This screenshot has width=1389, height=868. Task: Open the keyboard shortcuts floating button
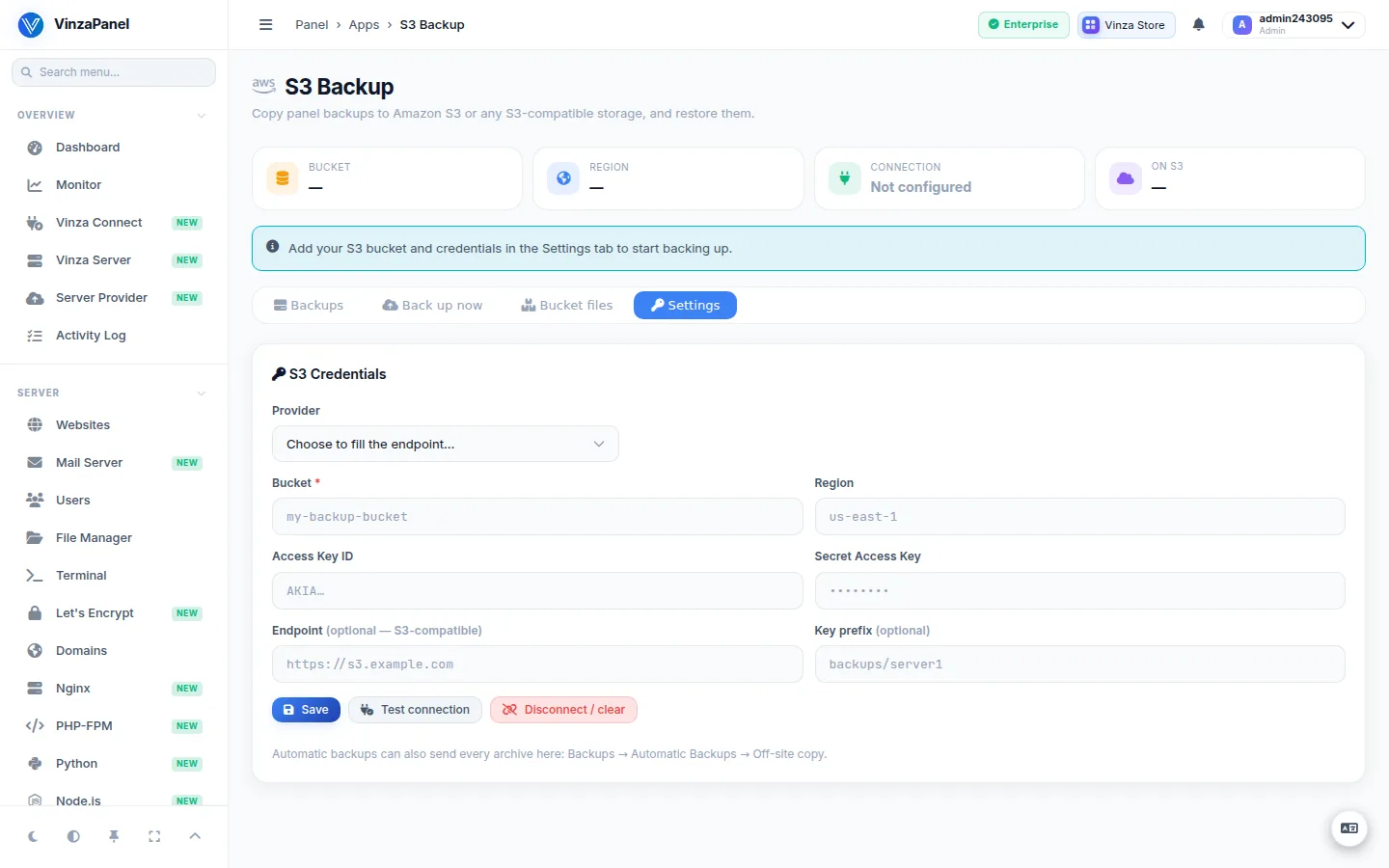point(1349,828)
